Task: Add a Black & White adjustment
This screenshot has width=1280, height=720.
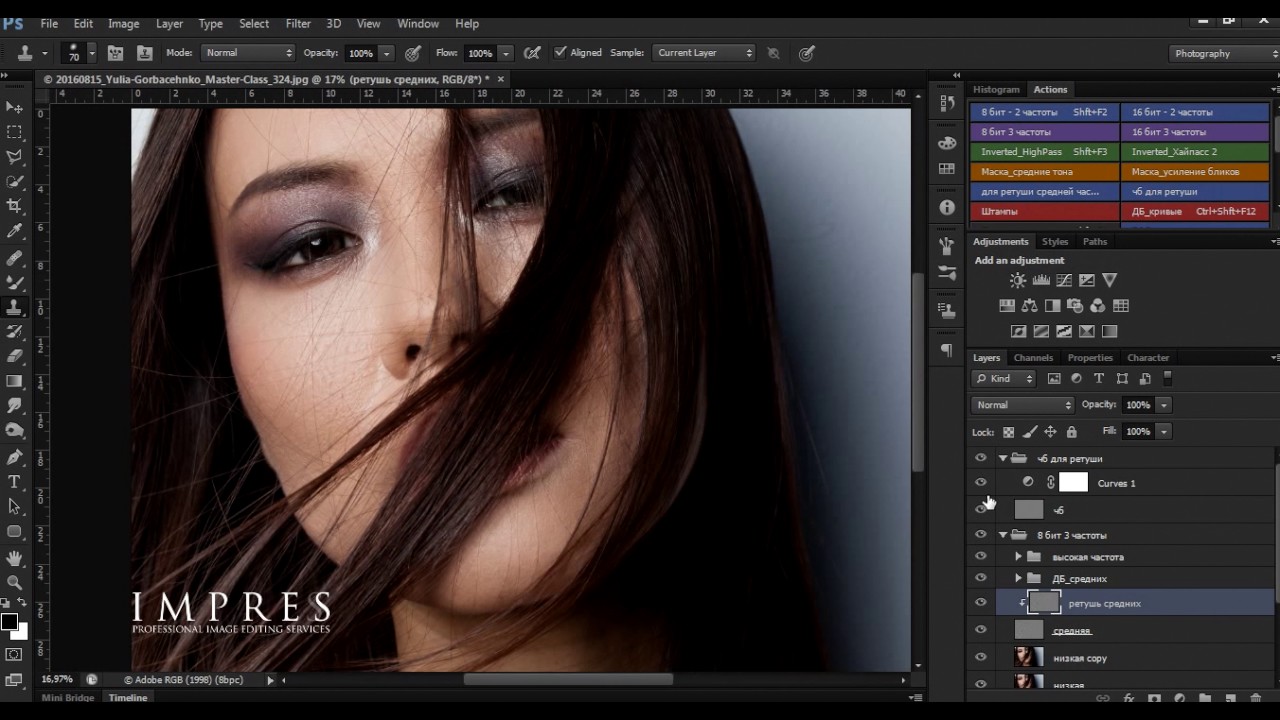Action: pos(1052,306)
